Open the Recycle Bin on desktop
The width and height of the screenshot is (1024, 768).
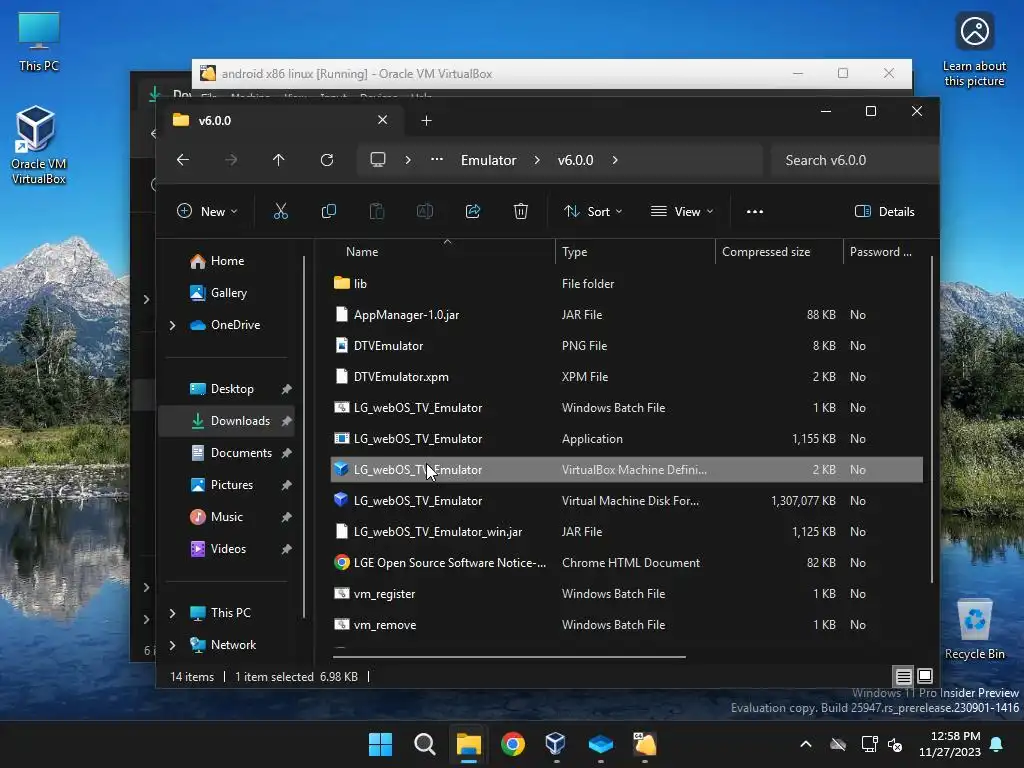[974, 629]
